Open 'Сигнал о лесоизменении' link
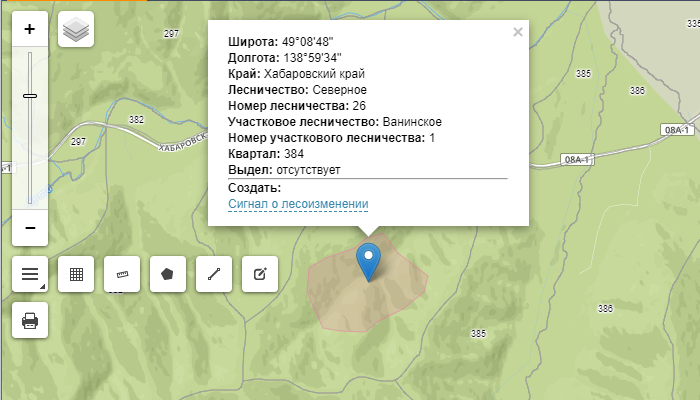 coord(298,204)
